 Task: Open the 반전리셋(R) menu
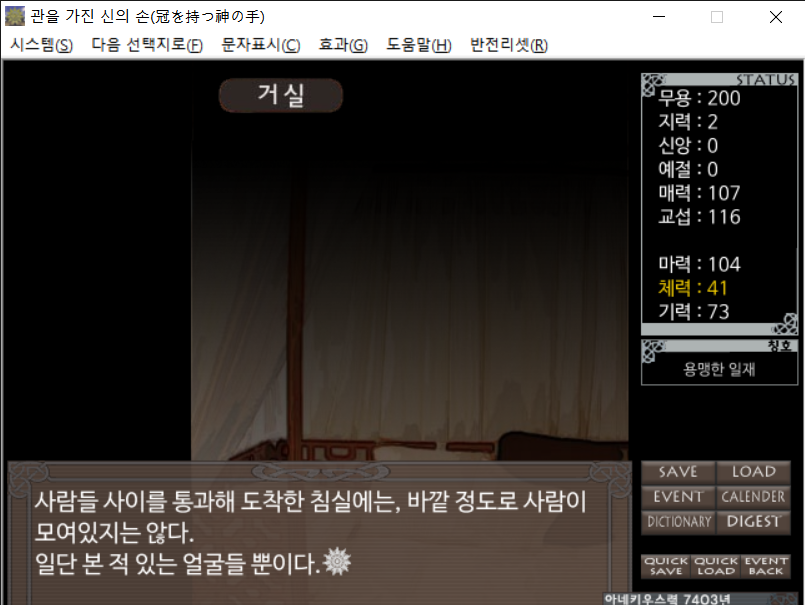click(509, 45)
